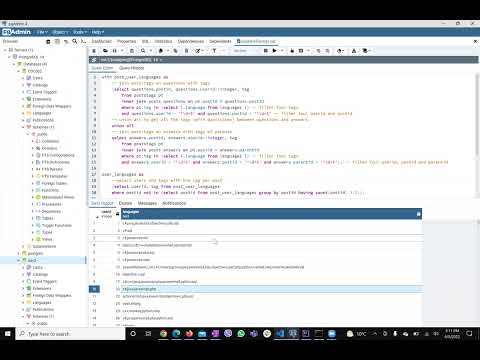This screenshot has height=360, width=480.
Task: Click the Filter funnel icon
Action: point(214,51)
